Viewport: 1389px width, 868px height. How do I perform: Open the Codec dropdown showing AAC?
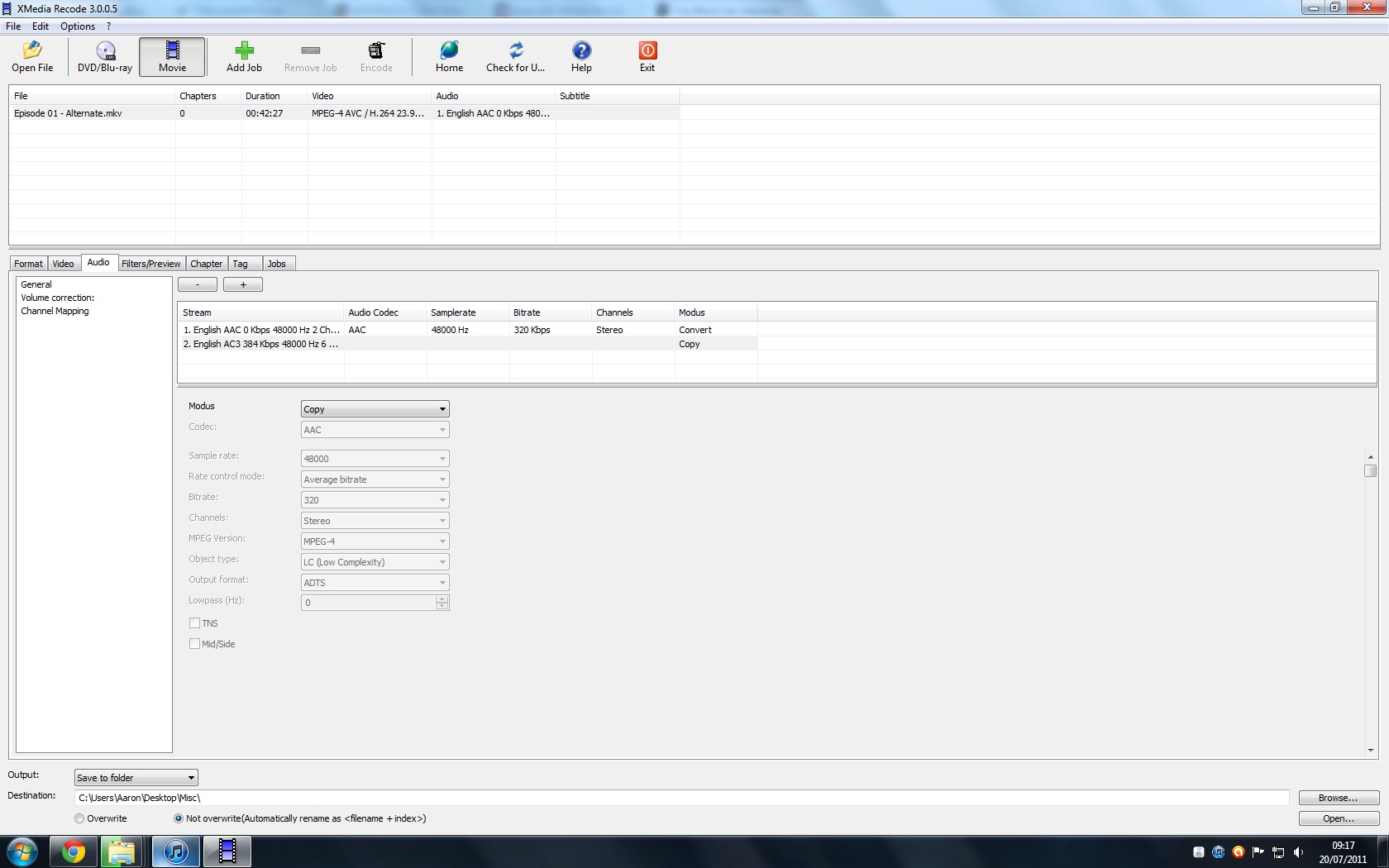[375, 430]
